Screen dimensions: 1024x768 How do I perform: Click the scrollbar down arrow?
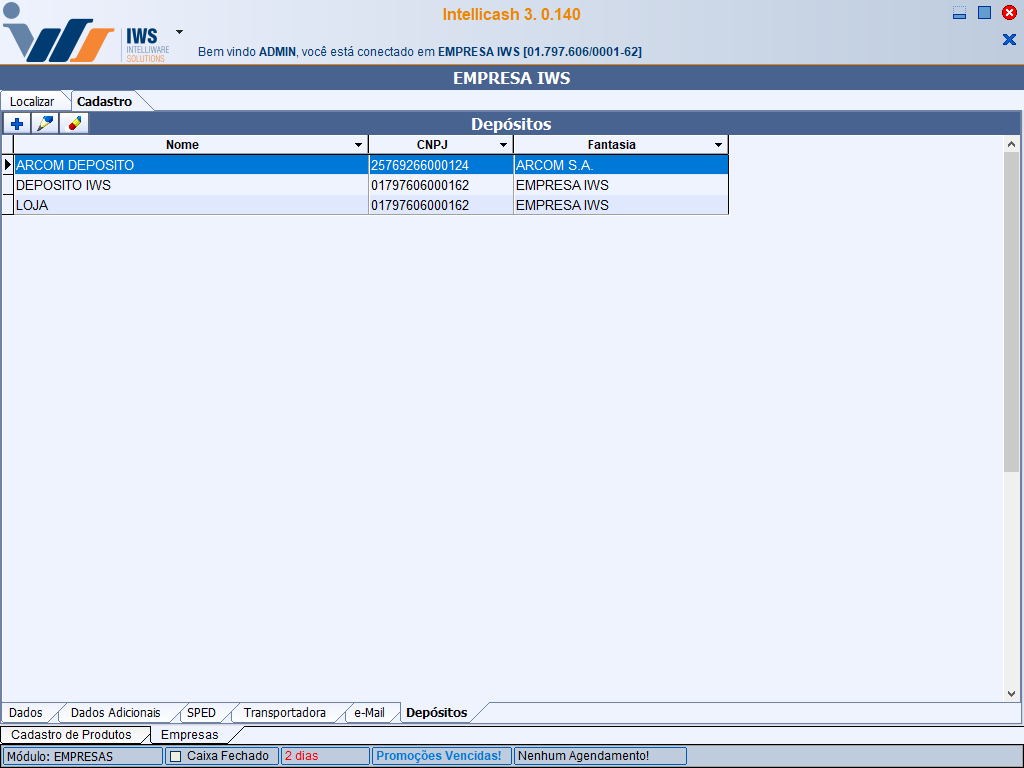[1011, 694]
